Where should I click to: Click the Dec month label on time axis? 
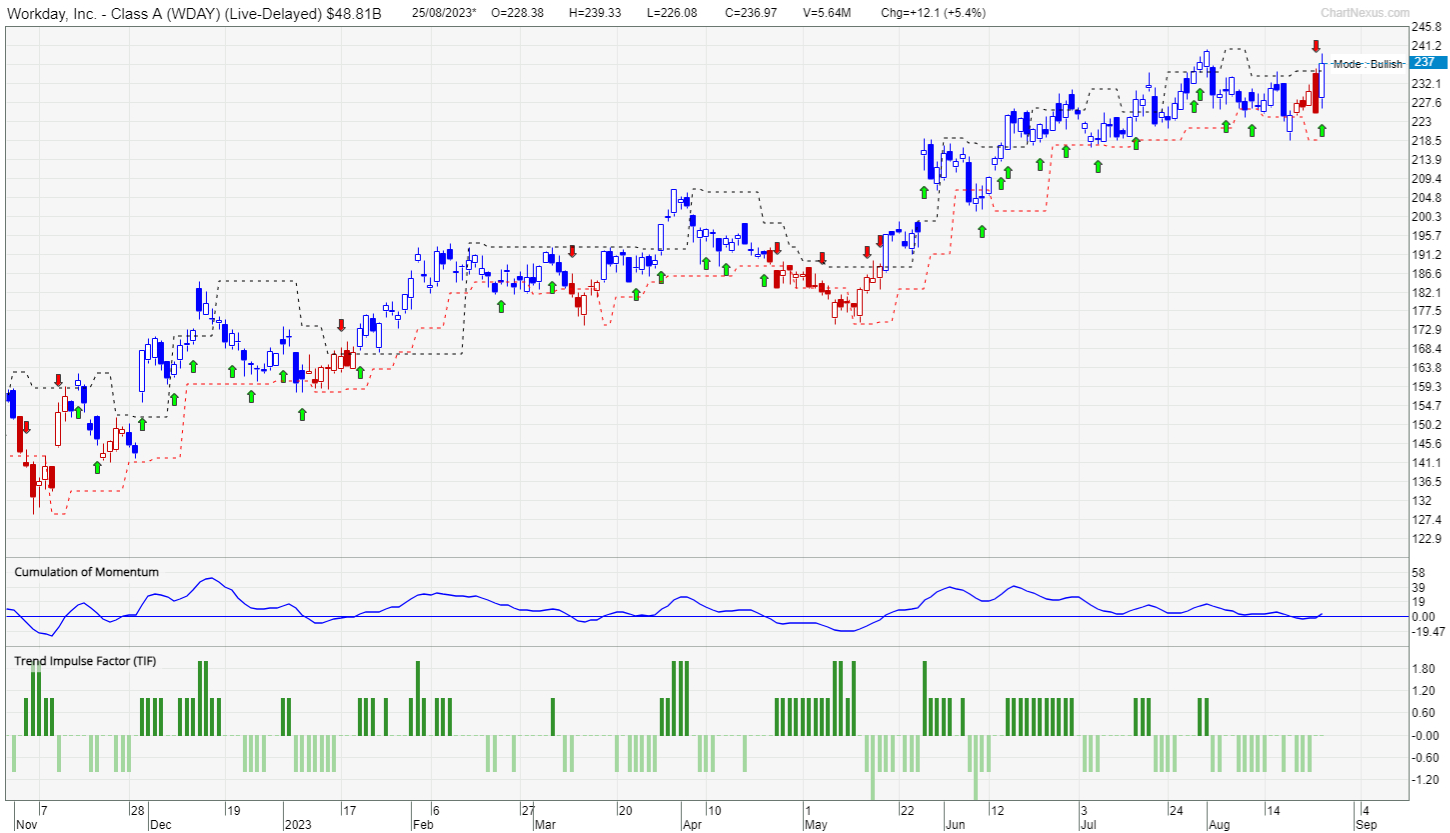point(159,825)
